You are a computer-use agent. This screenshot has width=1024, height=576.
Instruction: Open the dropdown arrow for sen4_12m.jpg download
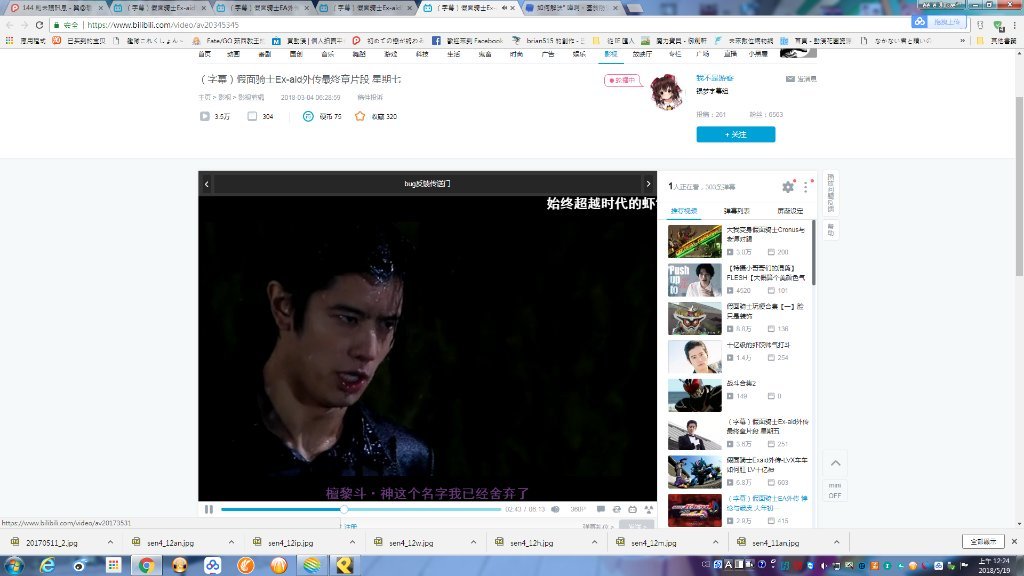(x=715, y=543)
